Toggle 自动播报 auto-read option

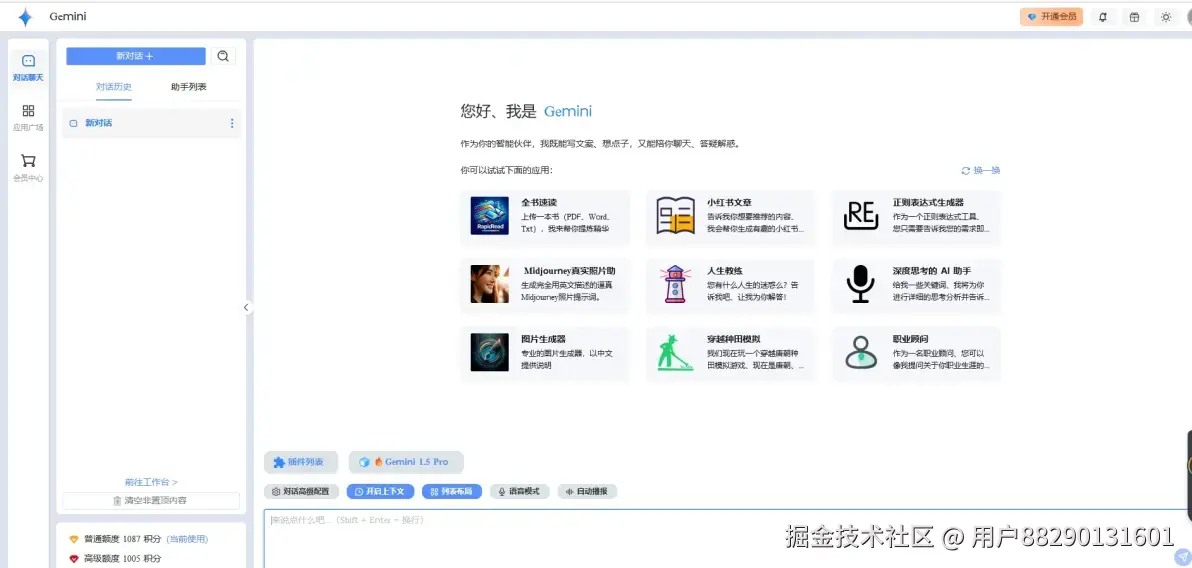tap(587, 491)
